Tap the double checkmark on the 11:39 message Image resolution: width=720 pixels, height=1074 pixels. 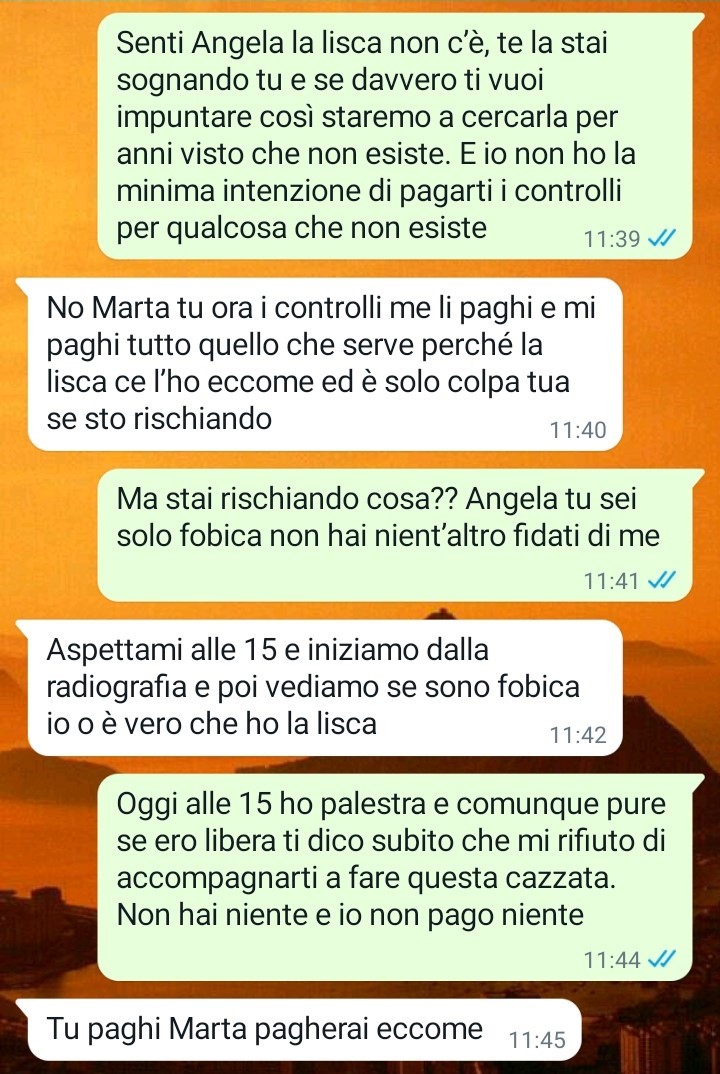click(x=662, y=238)
